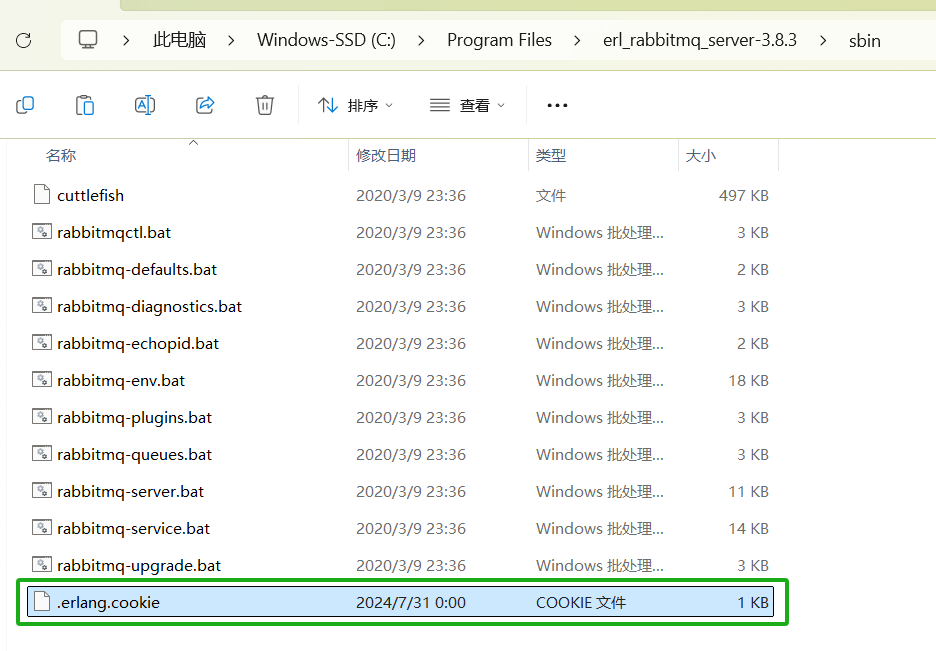Select rabbitmq-plugins.bat file name
Image resolution: width=936 pixels, height=651 pixels.
pos(134,418)
